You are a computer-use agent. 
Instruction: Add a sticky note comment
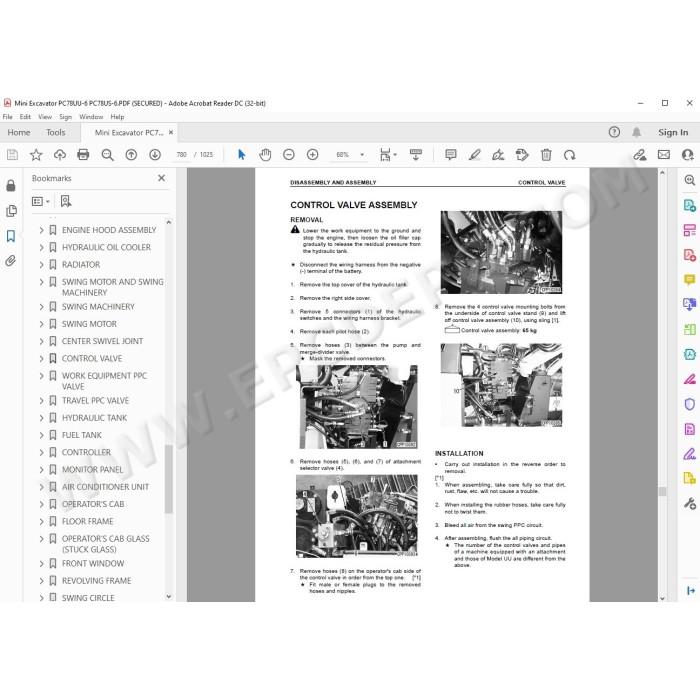451,155
